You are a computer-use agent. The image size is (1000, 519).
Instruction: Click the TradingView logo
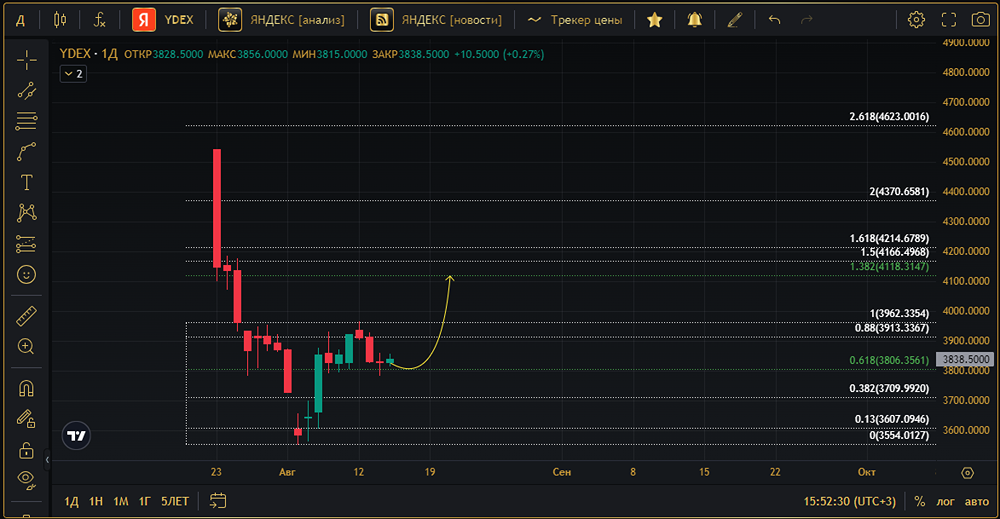point(76,435)
